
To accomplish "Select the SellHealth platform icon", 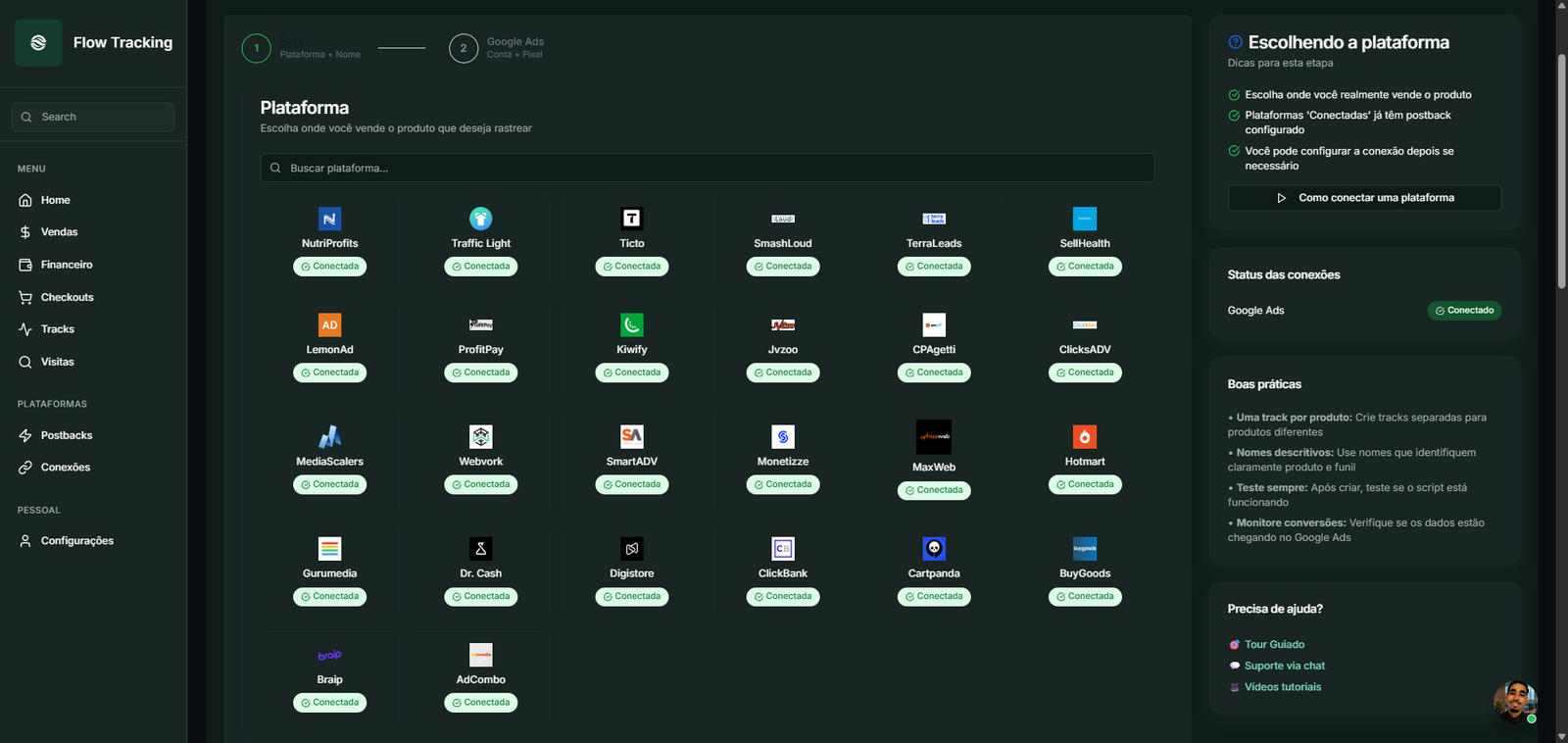I will pos(1085,219).
